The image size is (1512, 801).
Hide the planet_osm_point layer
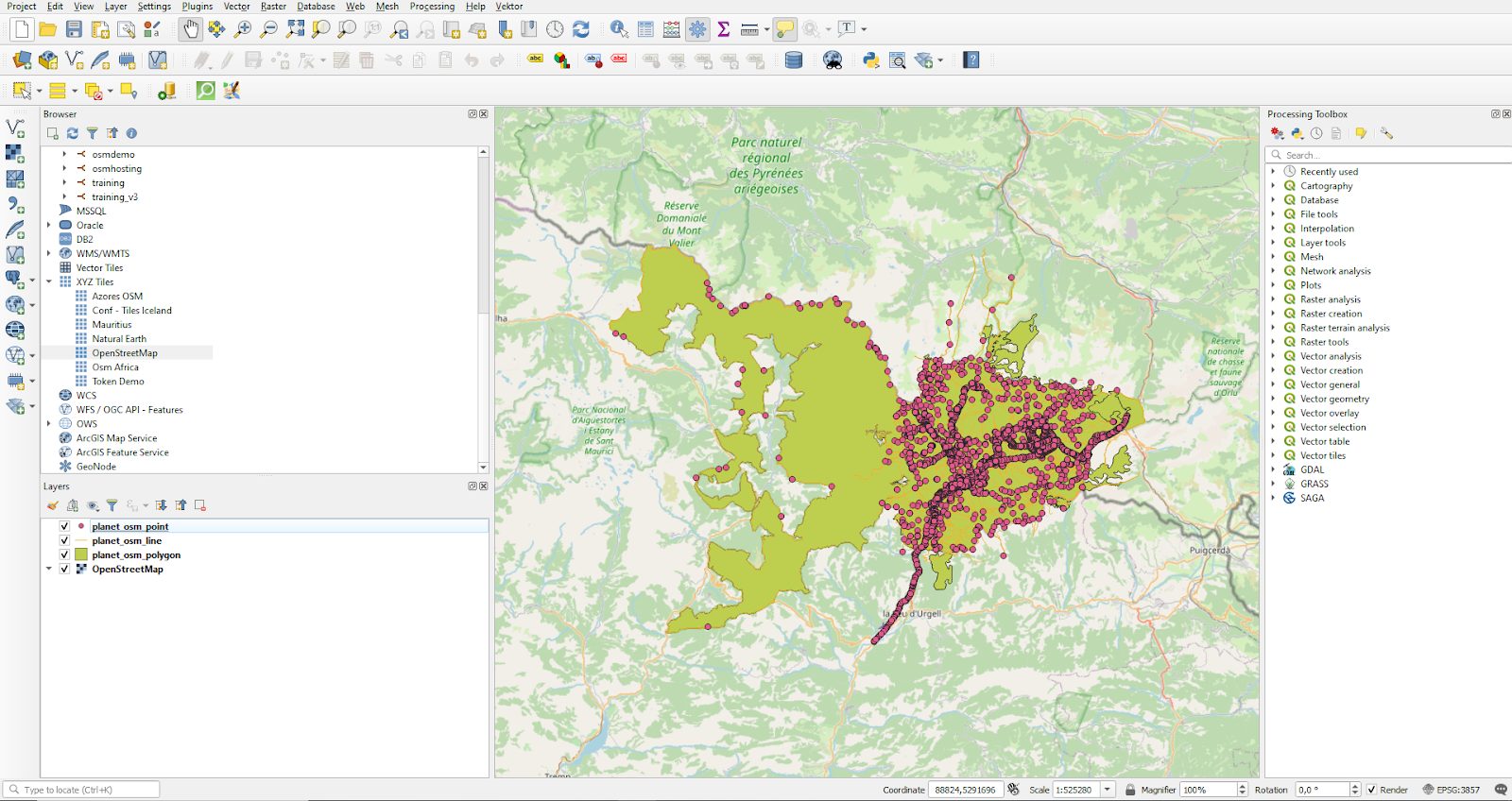click(x=64, y=526)
